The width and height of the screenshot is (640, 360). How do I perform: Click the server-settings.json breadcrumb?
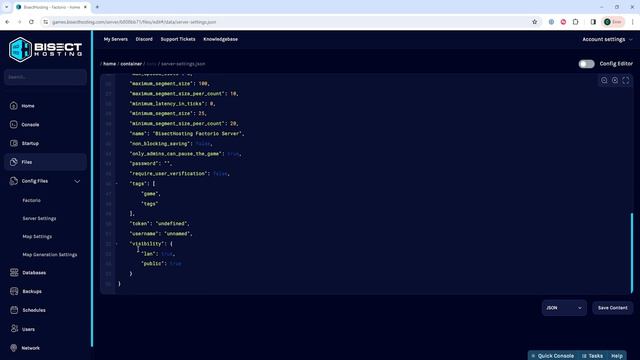(183, 64)
